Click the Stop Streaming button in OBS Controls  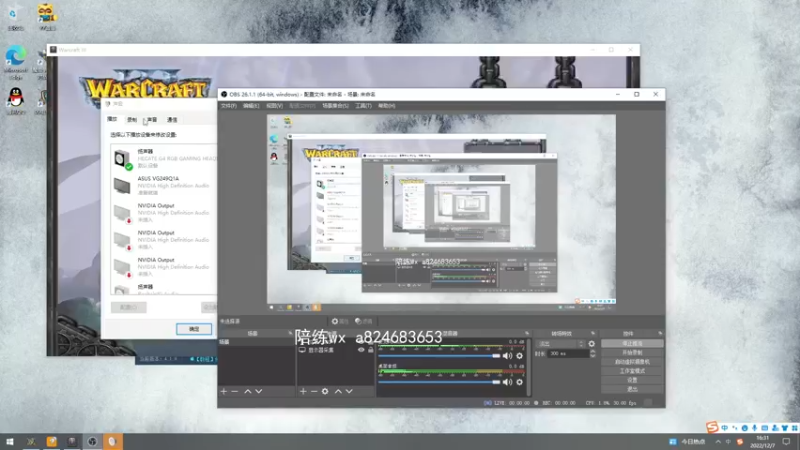point(632,344)
